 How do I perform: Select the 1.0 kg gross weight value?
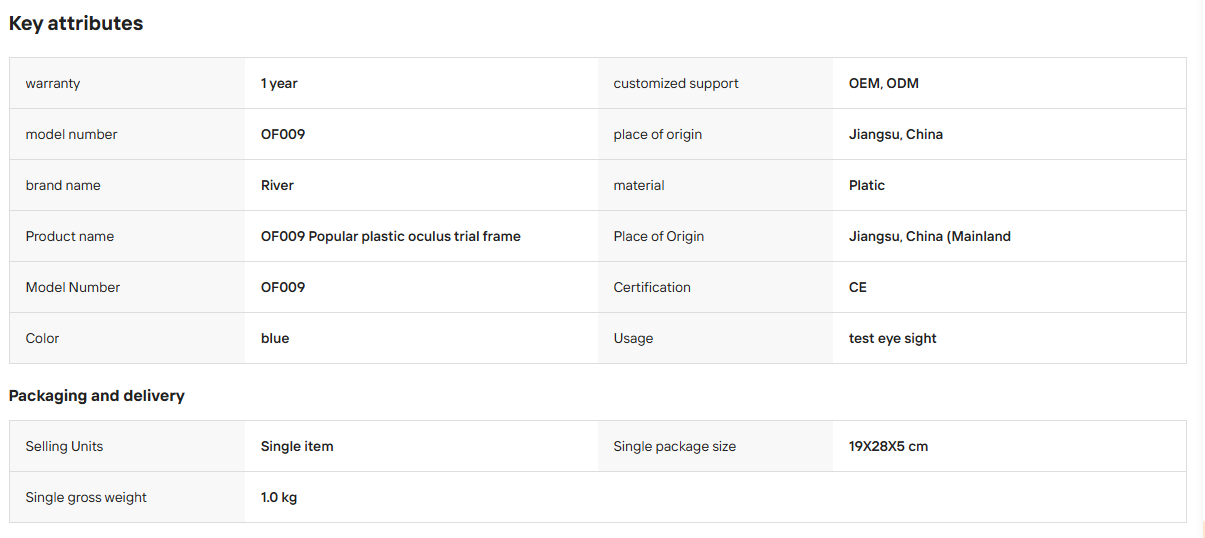(279, 497)
